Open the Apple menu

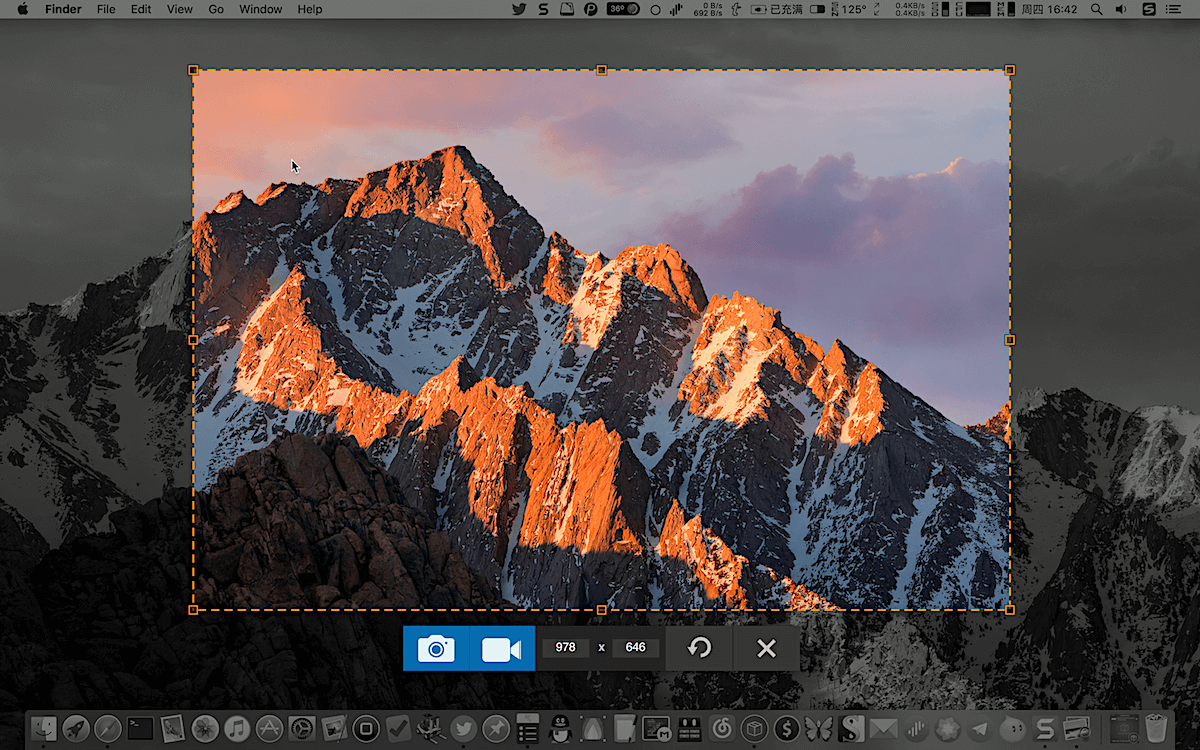tap(22, 9)
